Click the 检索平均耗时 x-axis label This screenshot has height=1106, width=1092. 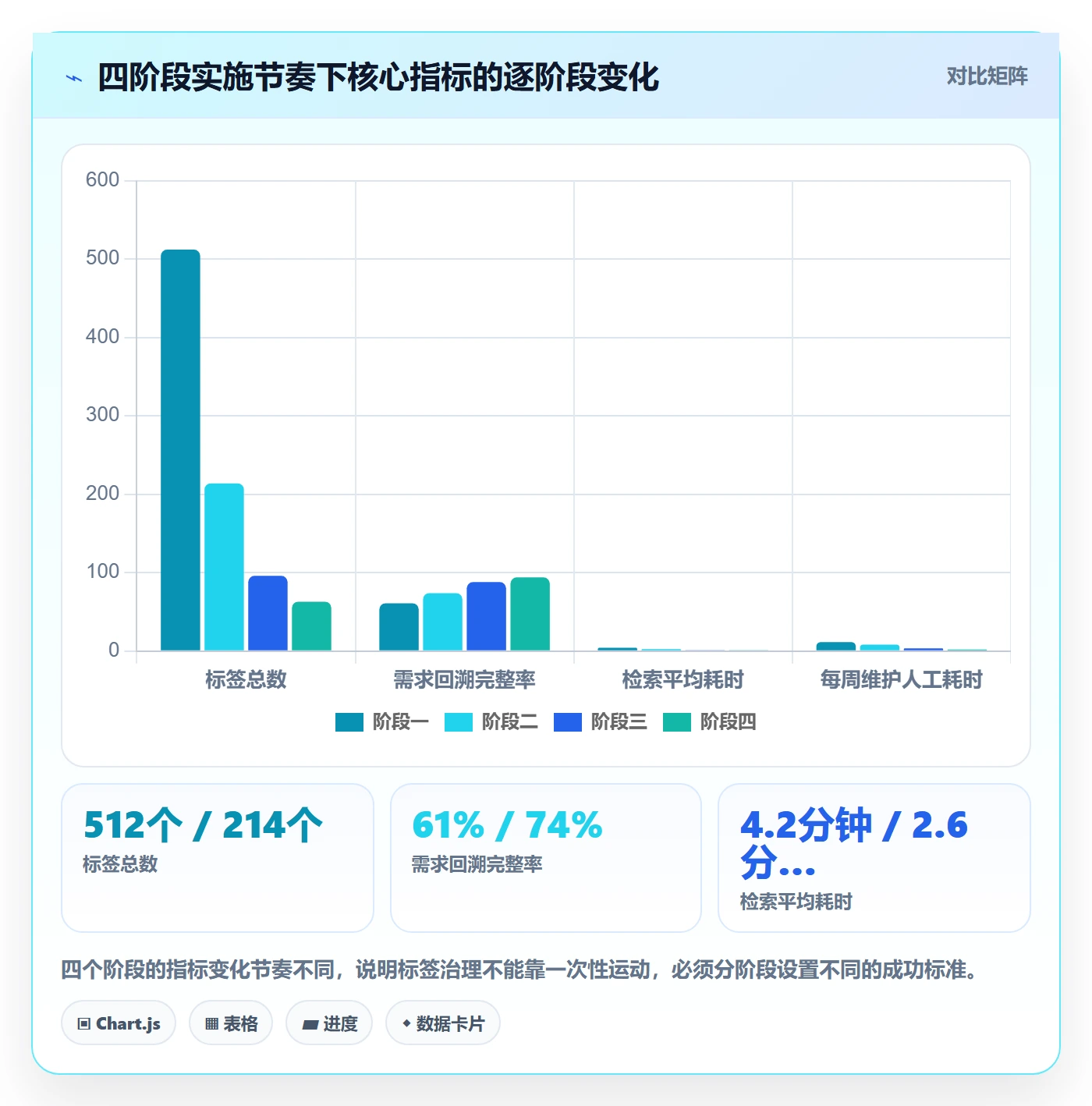coord(682,680)
